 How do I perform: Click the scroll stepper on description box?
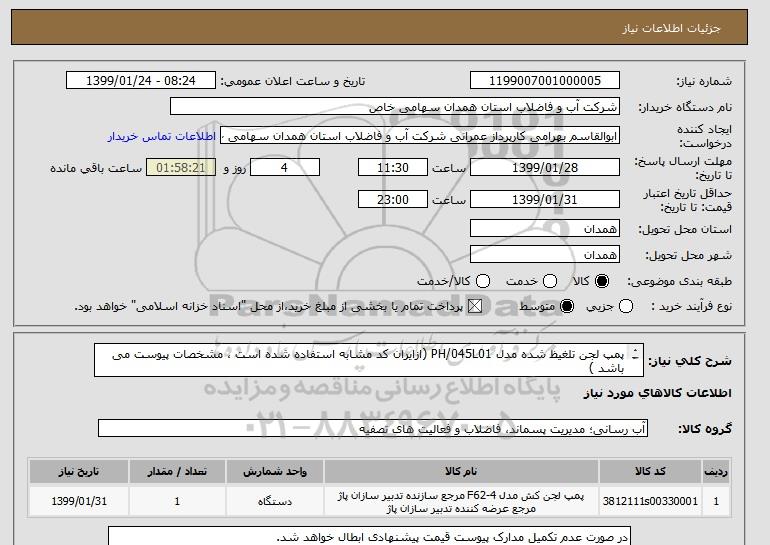coord(635,354)
